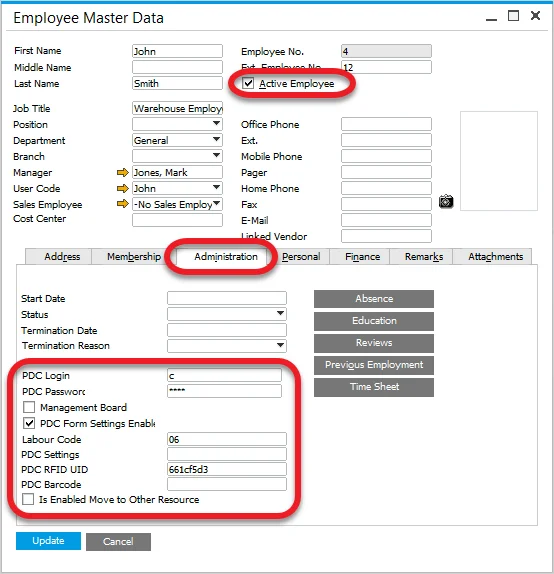Click the Home Phone field

386,188
